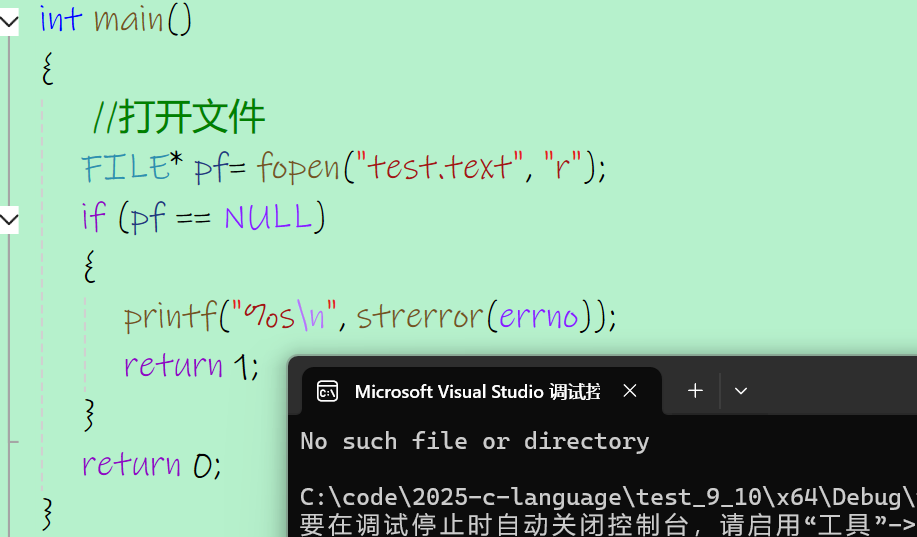Open a new terminal tab with plus button
This screenshot has height=537, width=917.
695,391
